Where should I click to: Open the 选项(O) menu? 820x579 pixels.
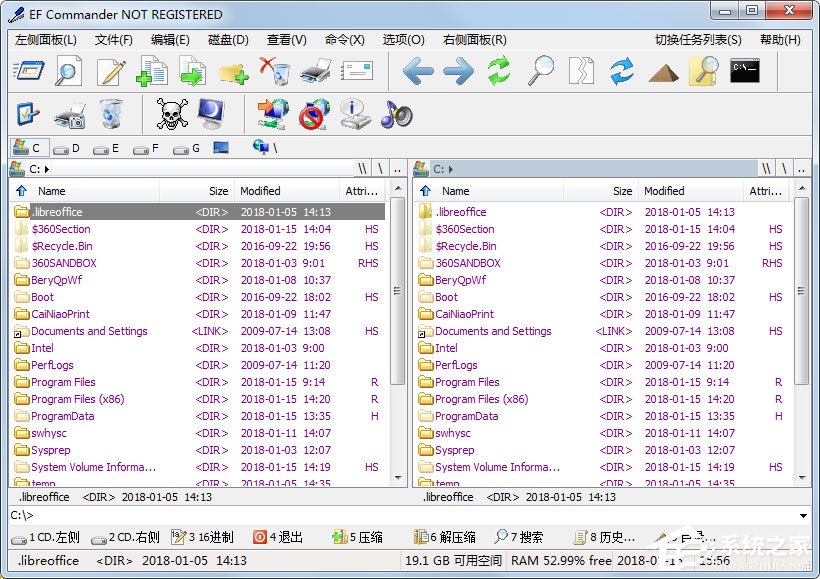(x=403, y=40)
